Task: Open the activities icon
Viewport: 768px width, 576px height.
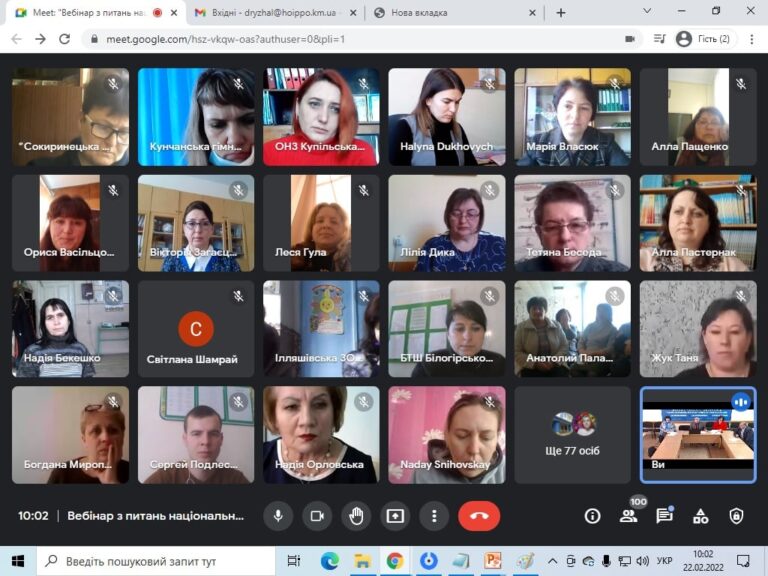Action: (700, 516)
